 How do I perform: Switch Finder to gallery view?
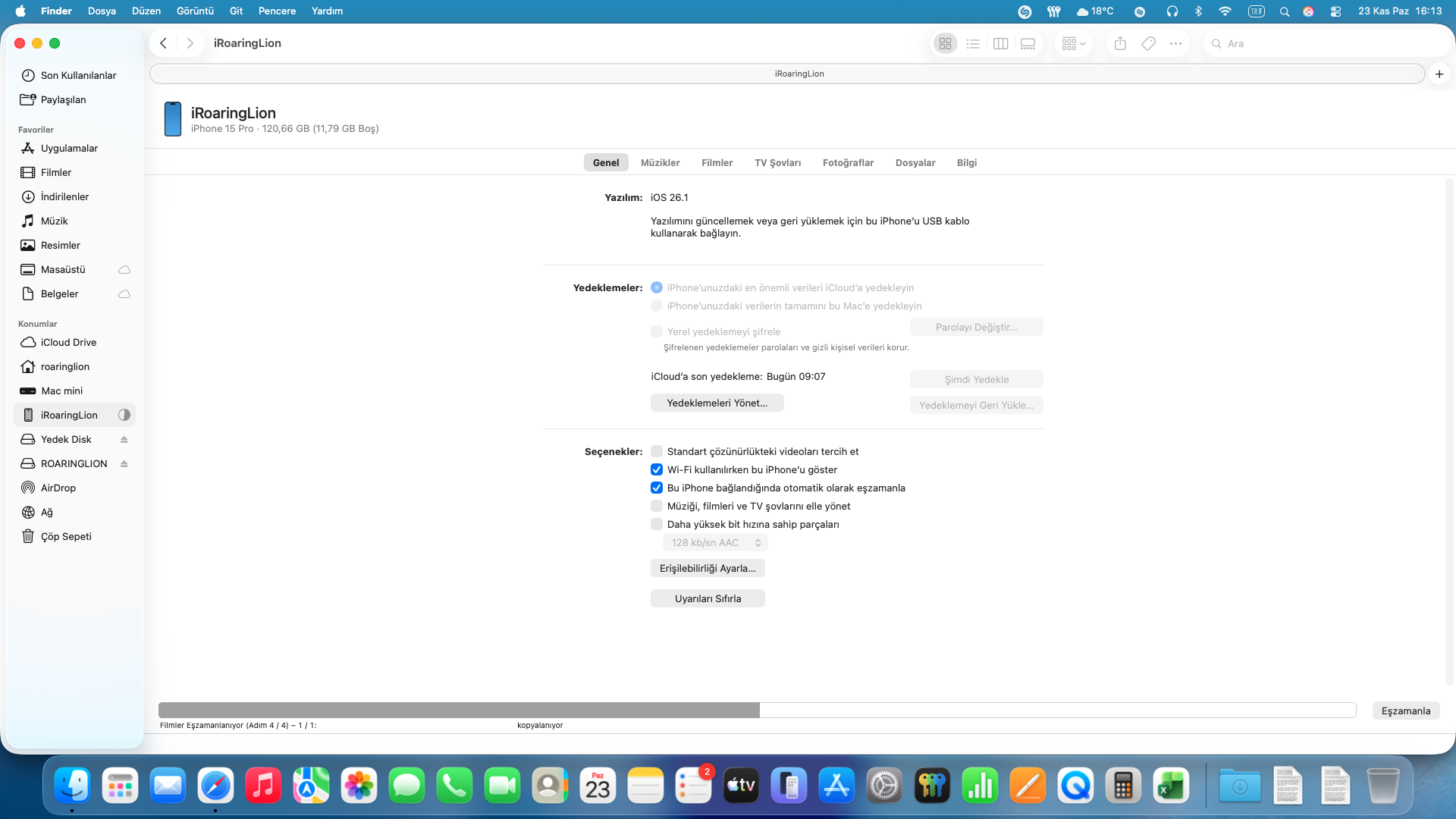[x=1028, y=44]
